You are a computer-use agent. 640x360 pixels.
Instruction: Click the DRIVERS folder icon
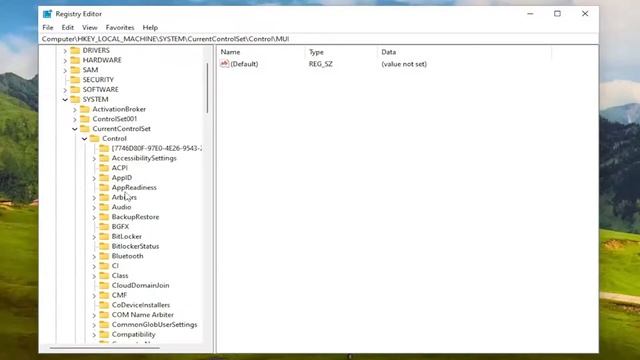[75, 50]
